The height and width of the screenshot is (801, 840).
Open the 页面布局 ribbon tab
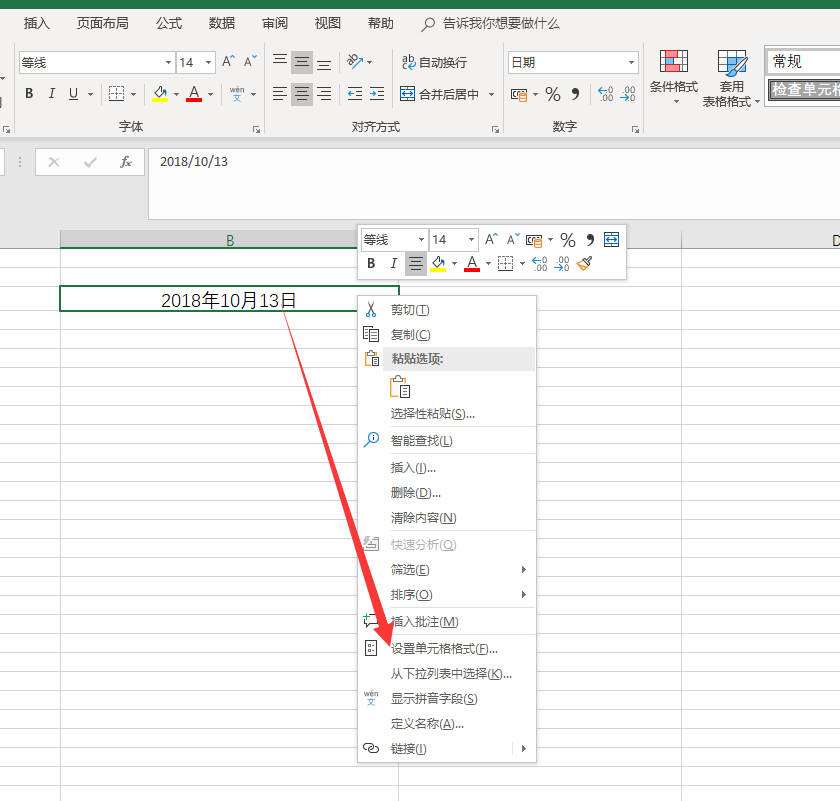(102, 24)
